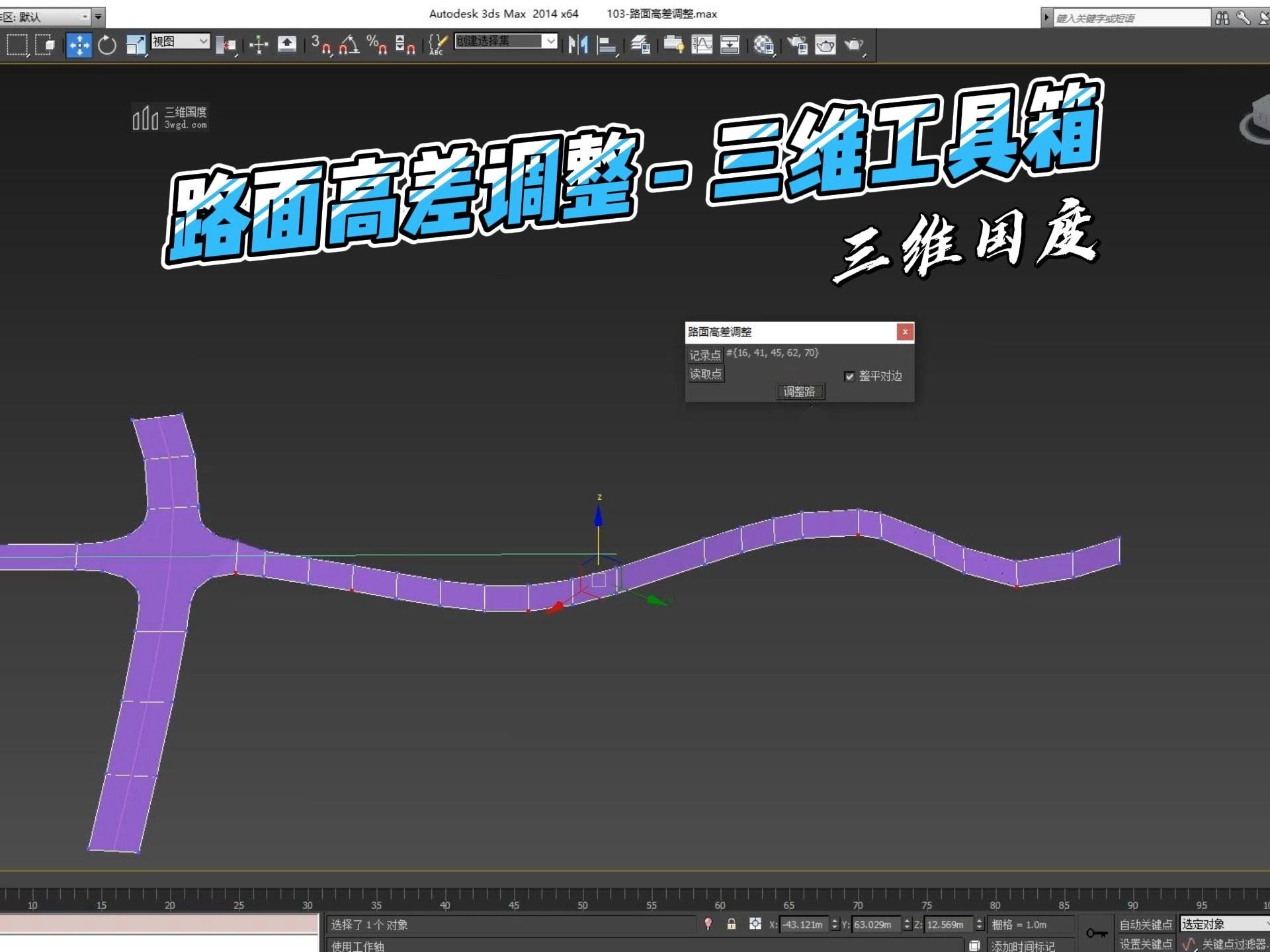
Task: Toggle the selection lock icon
Action: (x=732, y=924)
